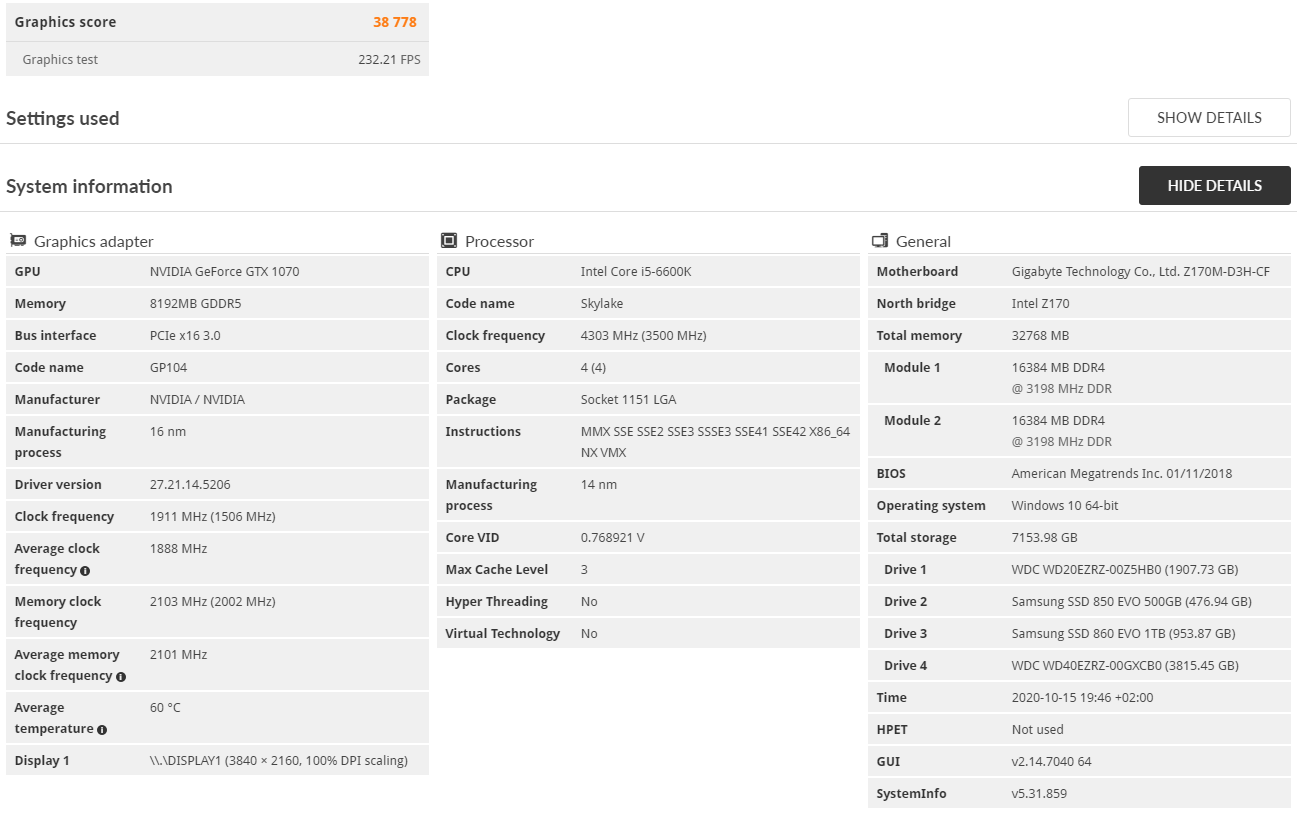Screen dimensions: 1297x816
Task: Click CPU clock 4303 MHz (3500 MHz)
Action: [x=643, y=335]
